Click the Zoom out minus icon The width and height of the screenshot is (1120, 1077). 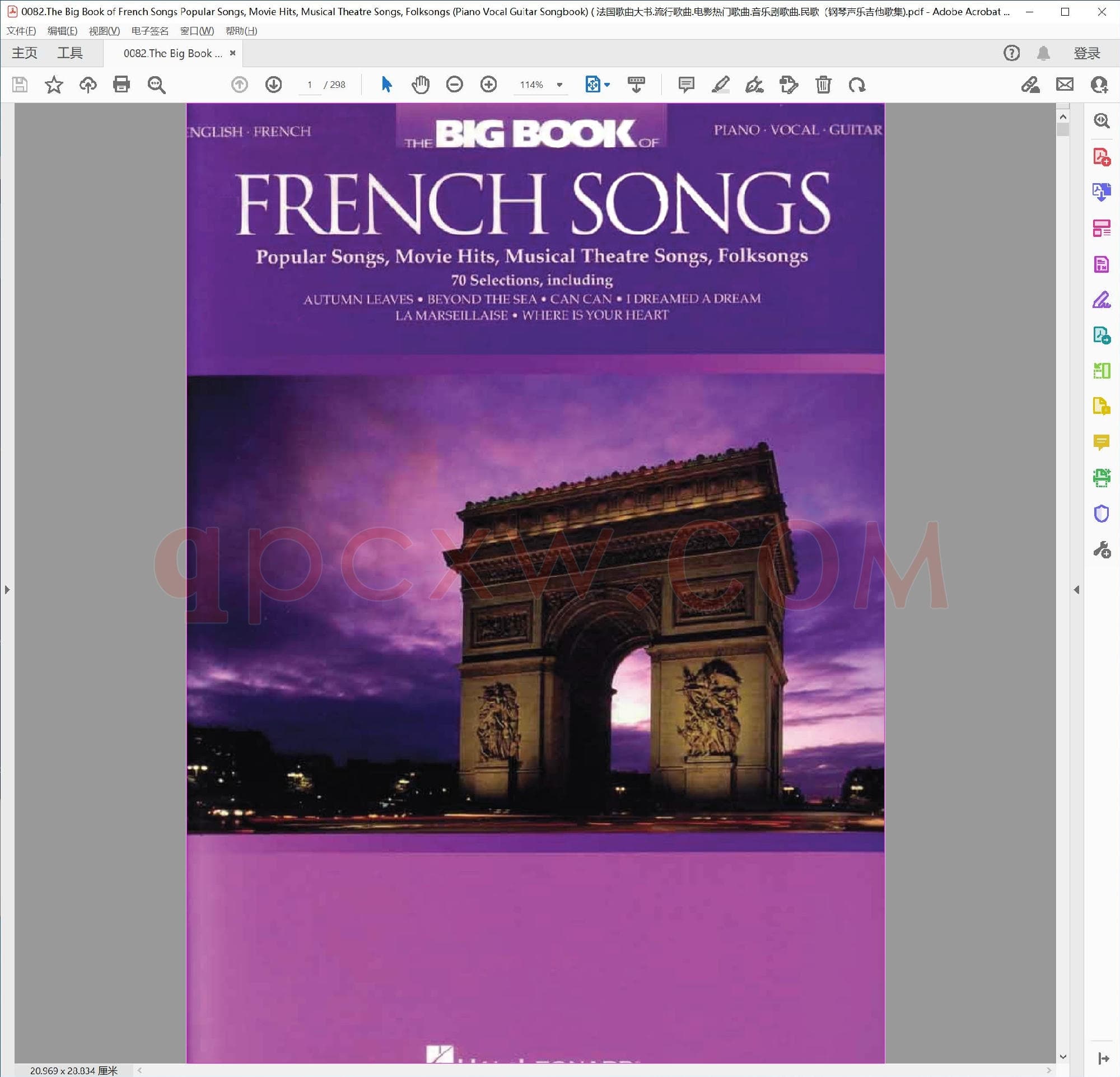pos(454,85)
